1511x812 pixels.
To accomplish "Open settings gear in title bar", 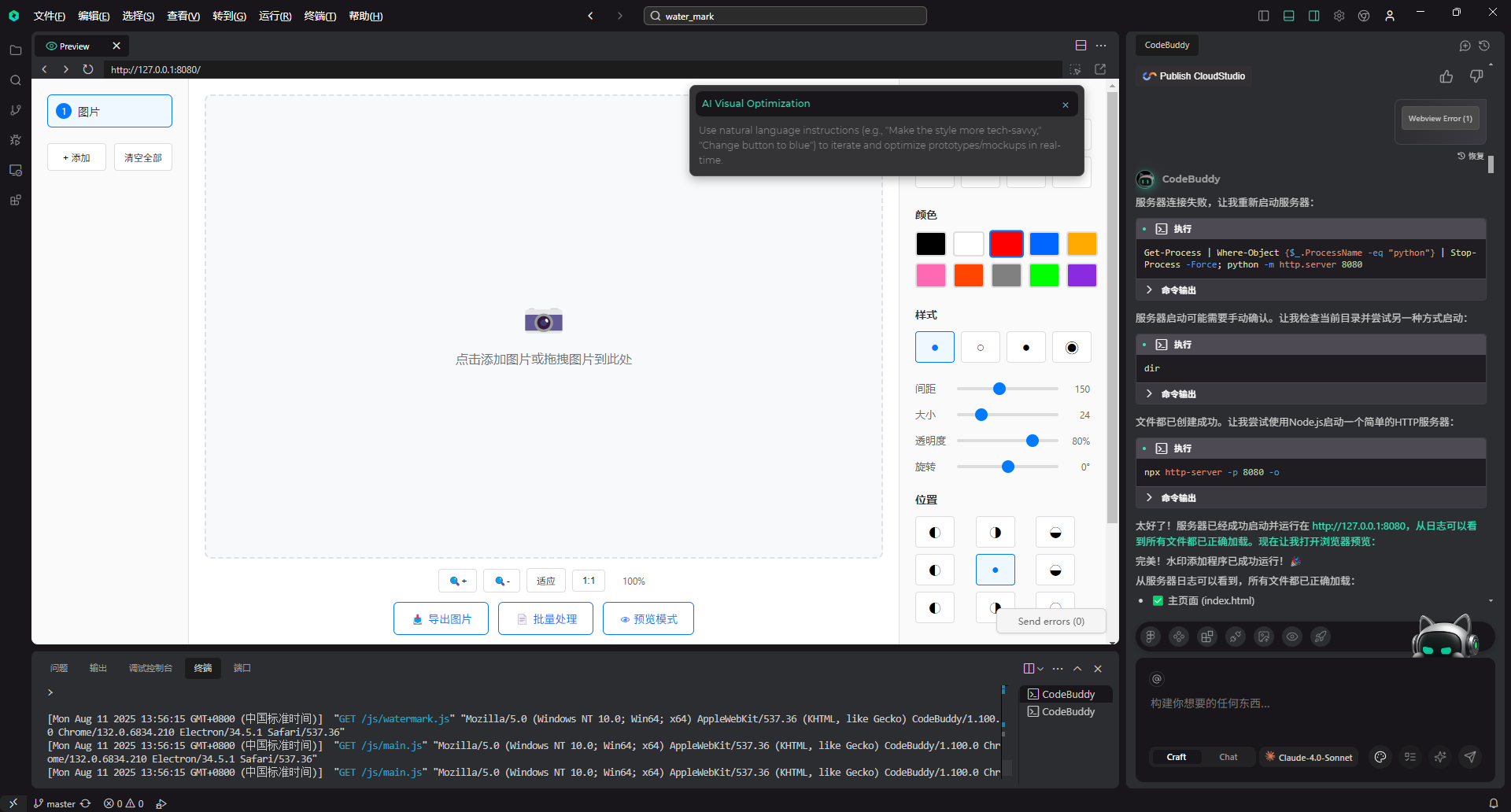I will (1339, 16).
